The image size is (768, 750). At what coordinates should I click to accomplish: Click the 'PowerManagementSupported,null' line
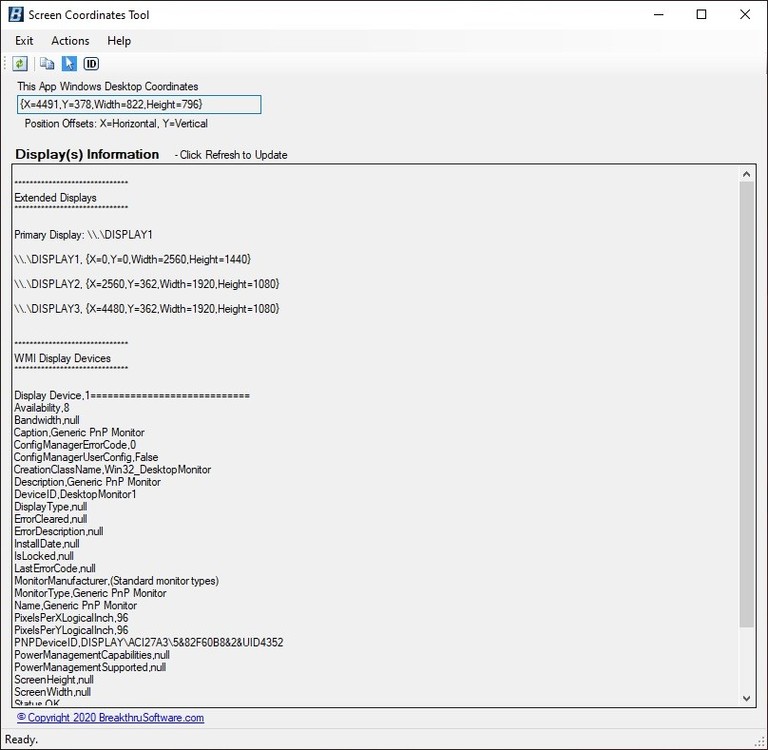tap(90, 667)
